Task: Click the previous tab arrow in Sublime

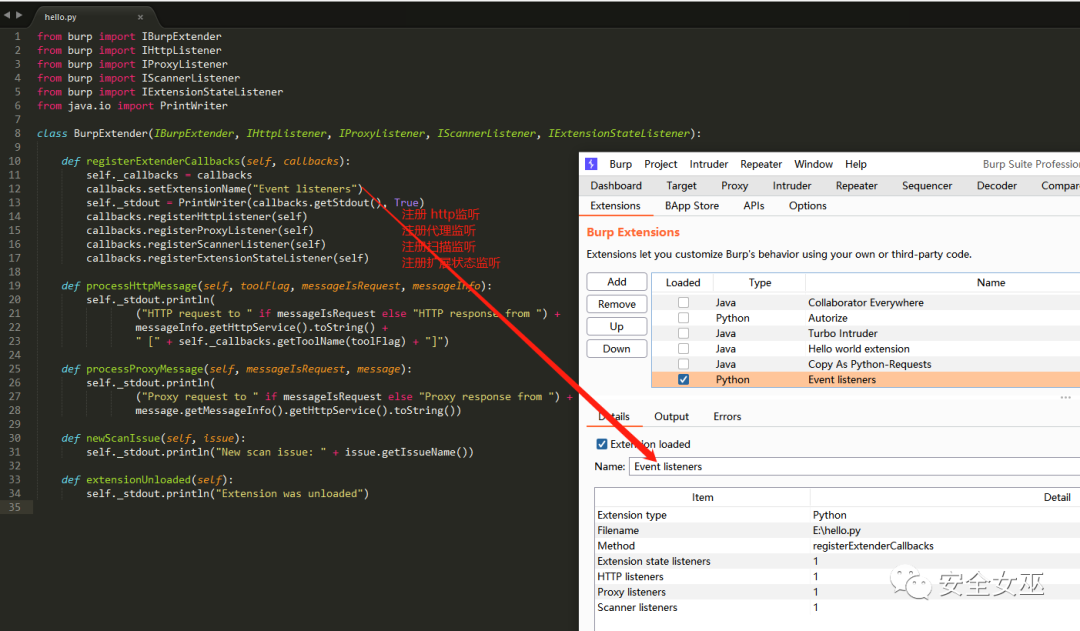Action: point(7,15)
